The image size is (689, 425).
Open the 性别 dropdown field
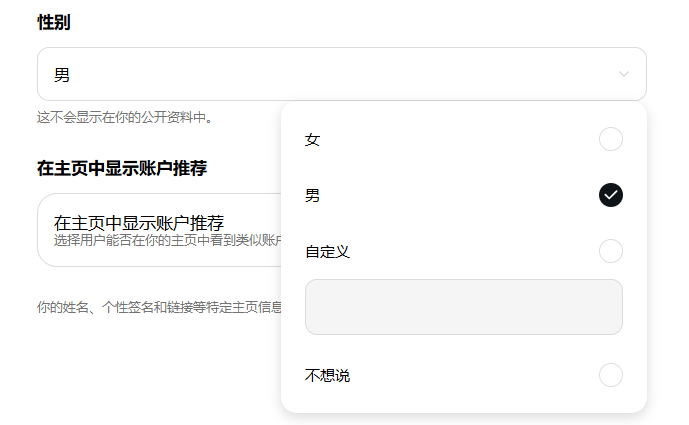tap(341, 74)
